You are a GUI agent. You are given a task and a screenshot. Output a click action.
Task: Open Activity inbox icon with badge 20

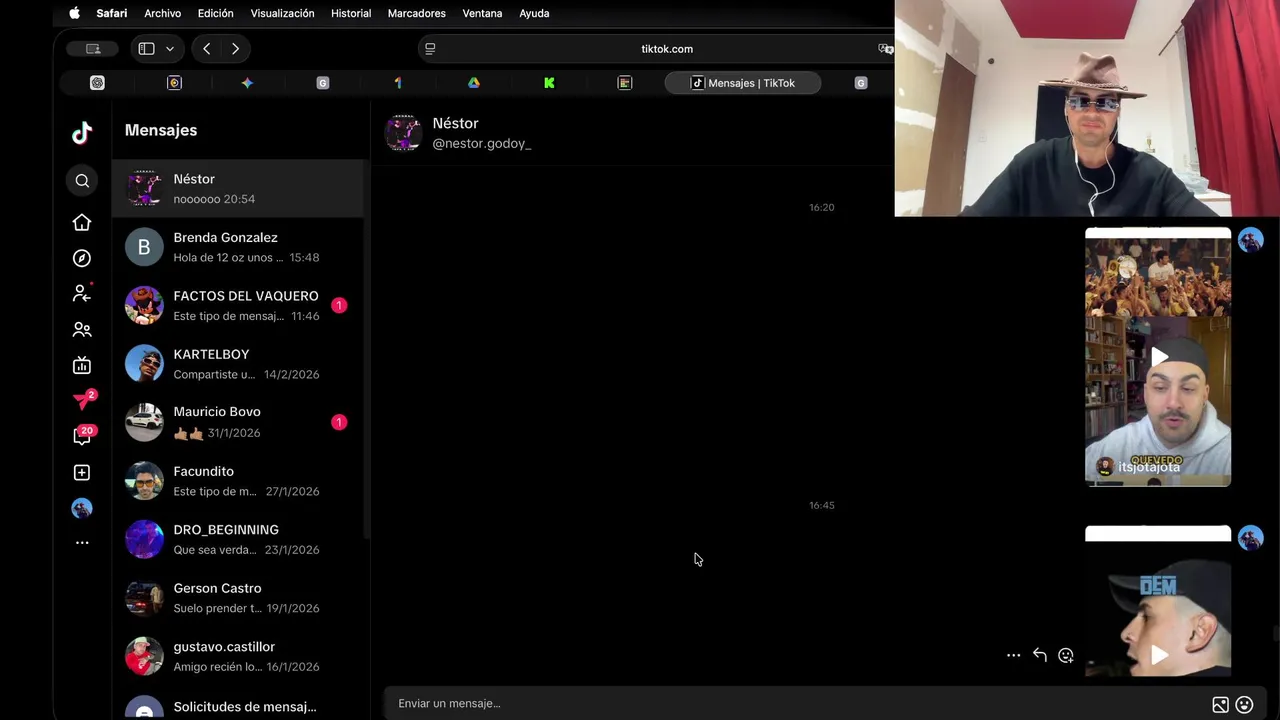coord(83,436)
